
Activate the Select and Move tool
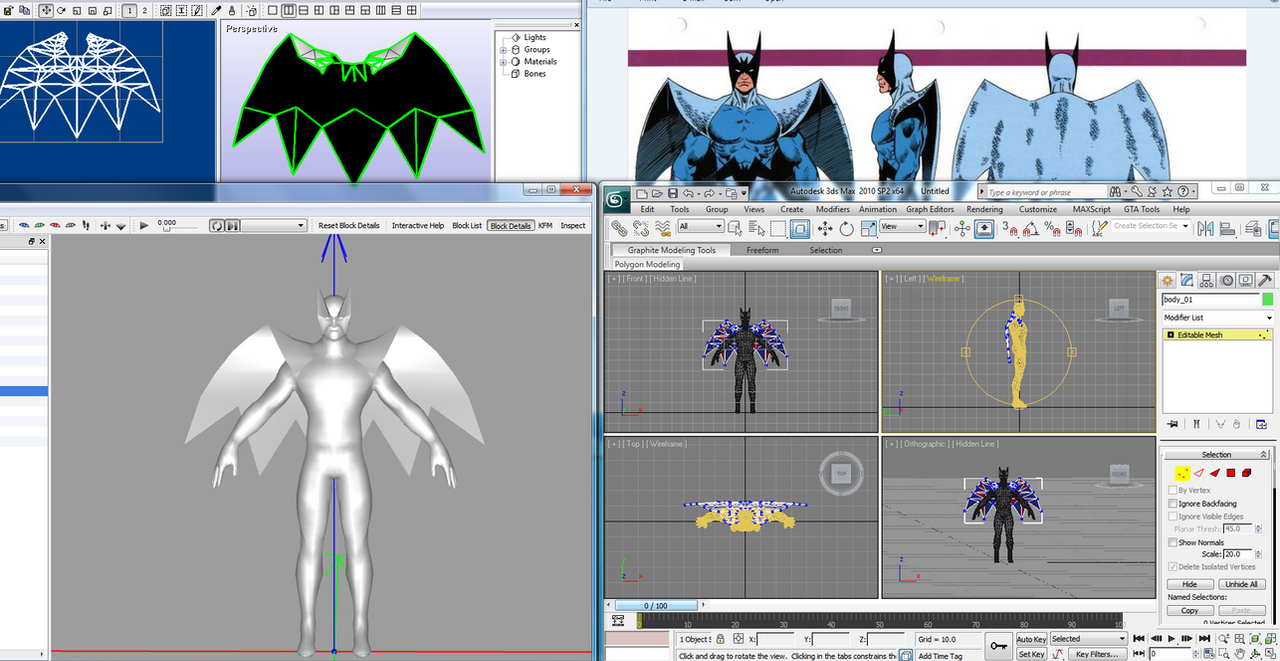(825, 228)
